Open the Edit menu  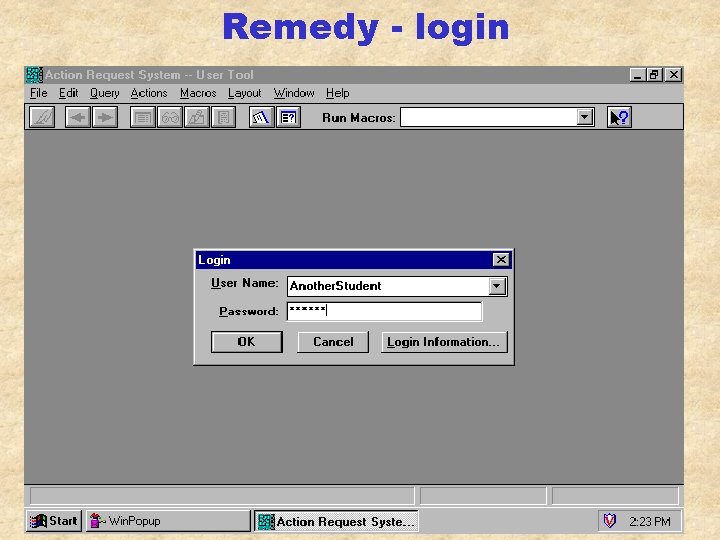(x=68, y=93)
